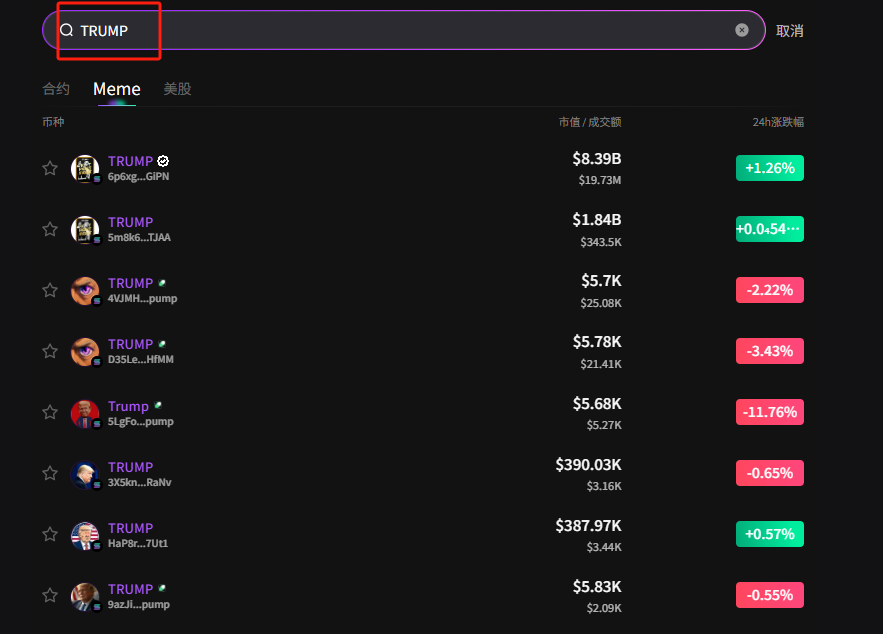
Task: Open token avatar for 6p6xg...GiPN
Action: (85, 168)
